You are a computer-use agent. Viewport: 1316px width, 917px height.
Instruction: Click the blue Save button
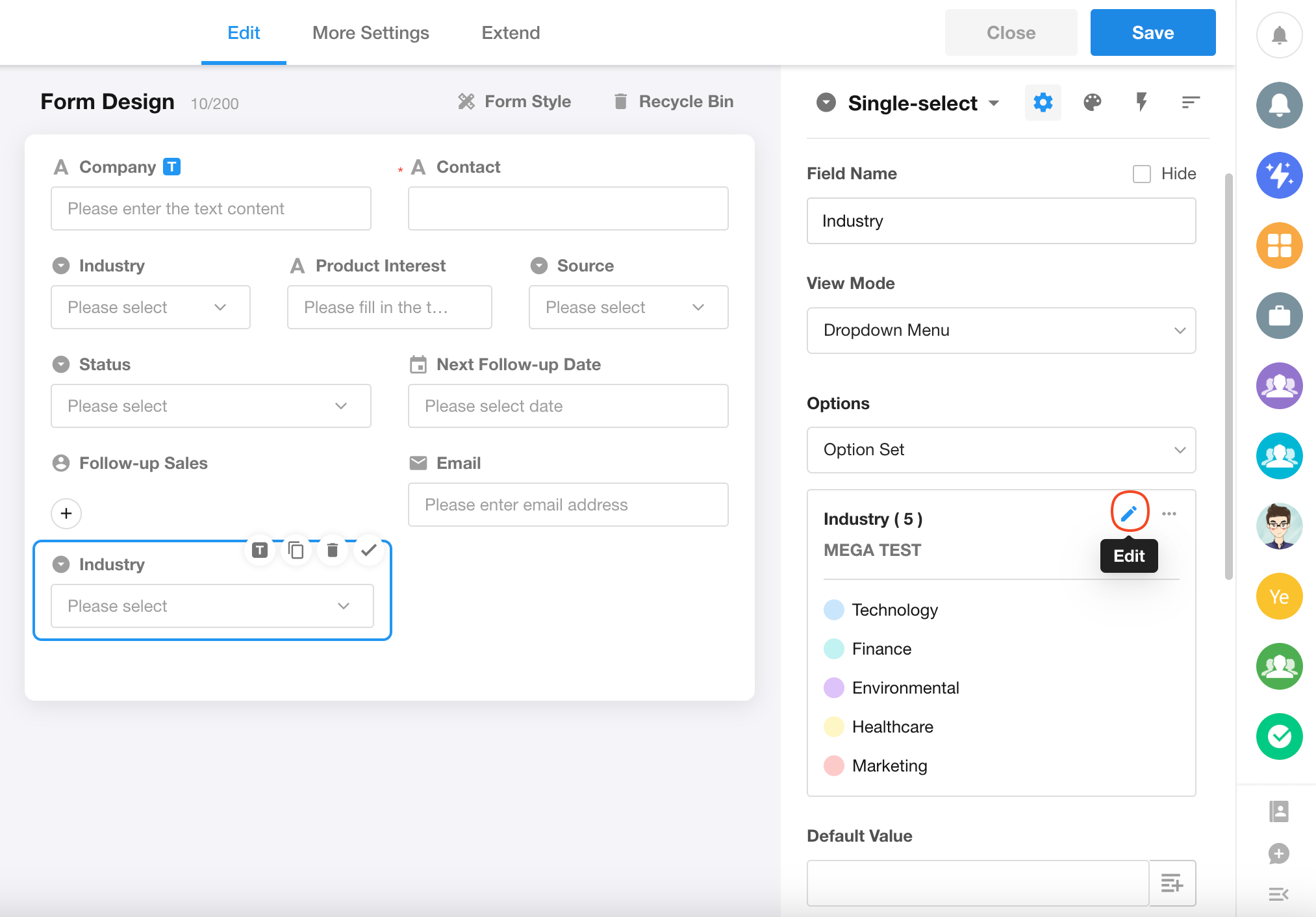1152,32
